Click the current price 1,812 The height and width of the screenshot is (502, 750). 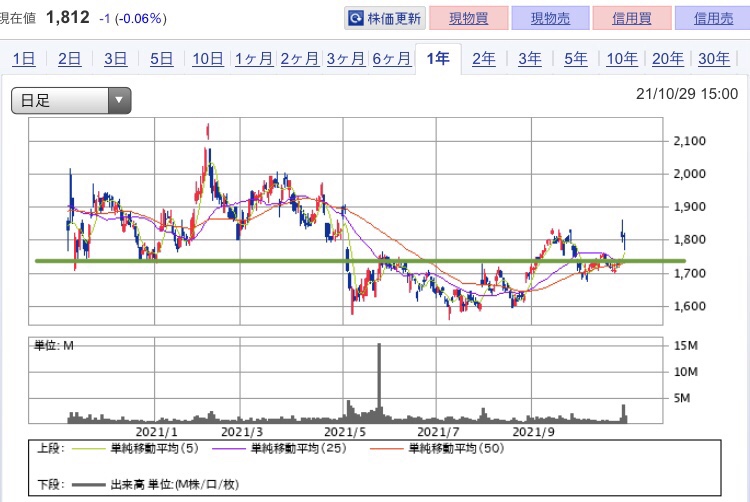pos(68,18)
